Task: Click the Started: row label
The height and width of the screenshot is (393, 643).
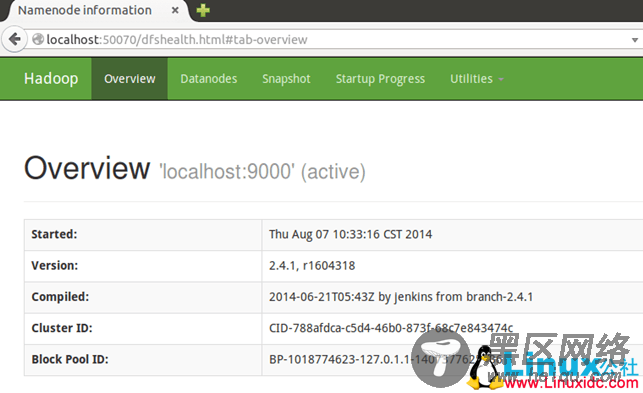Action: pyautogui.click(x=54, y=234)
